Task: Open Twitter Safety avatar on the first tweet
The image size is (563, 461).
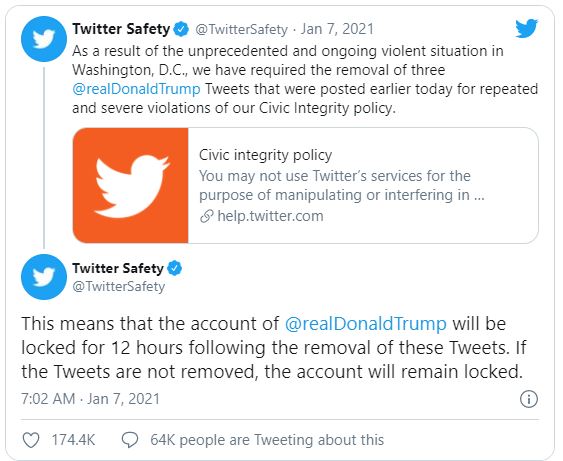Action: pos(44,39)
